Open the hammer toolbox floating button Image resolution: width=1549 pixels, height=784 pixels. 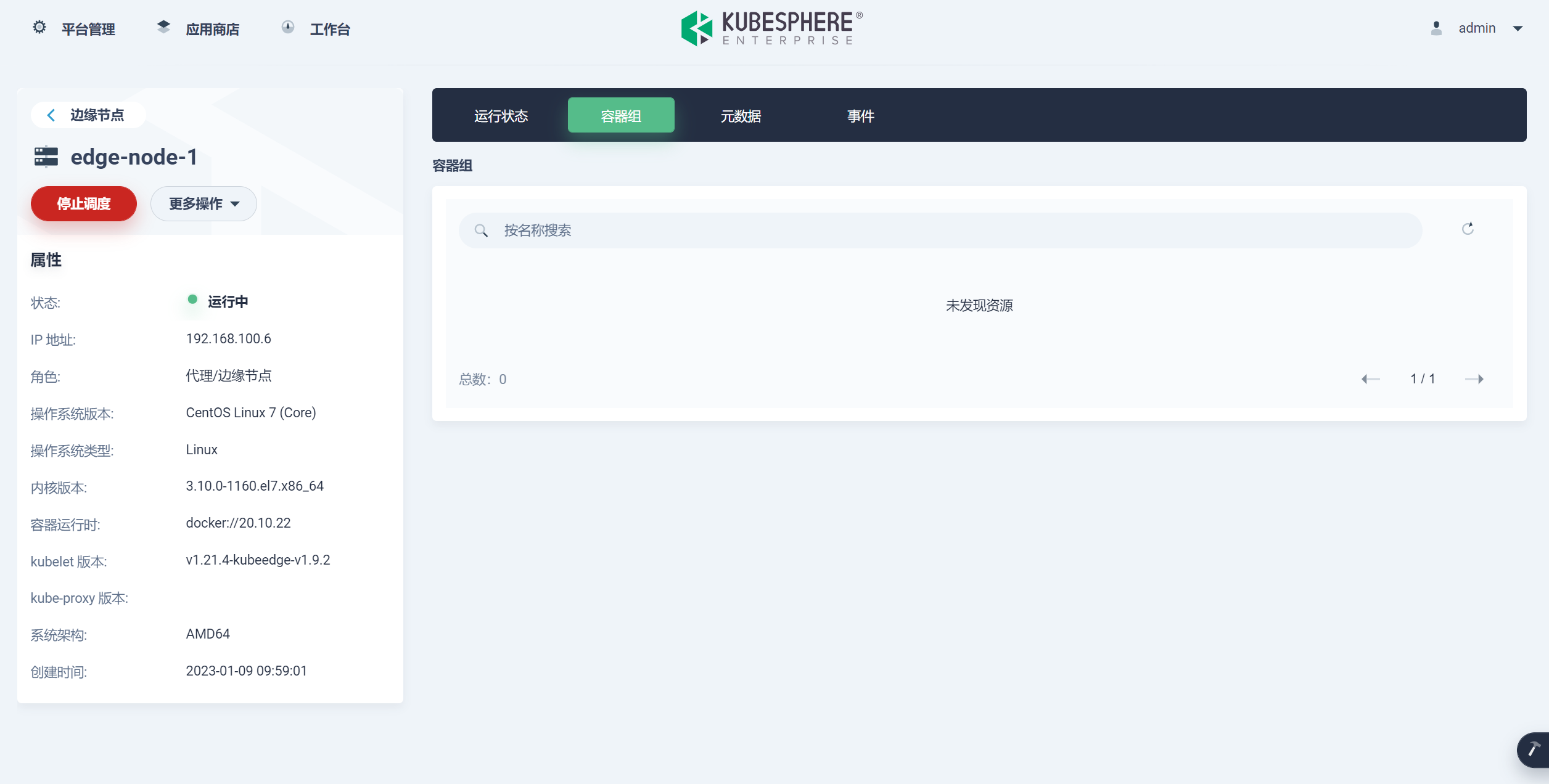point(1534,749)
